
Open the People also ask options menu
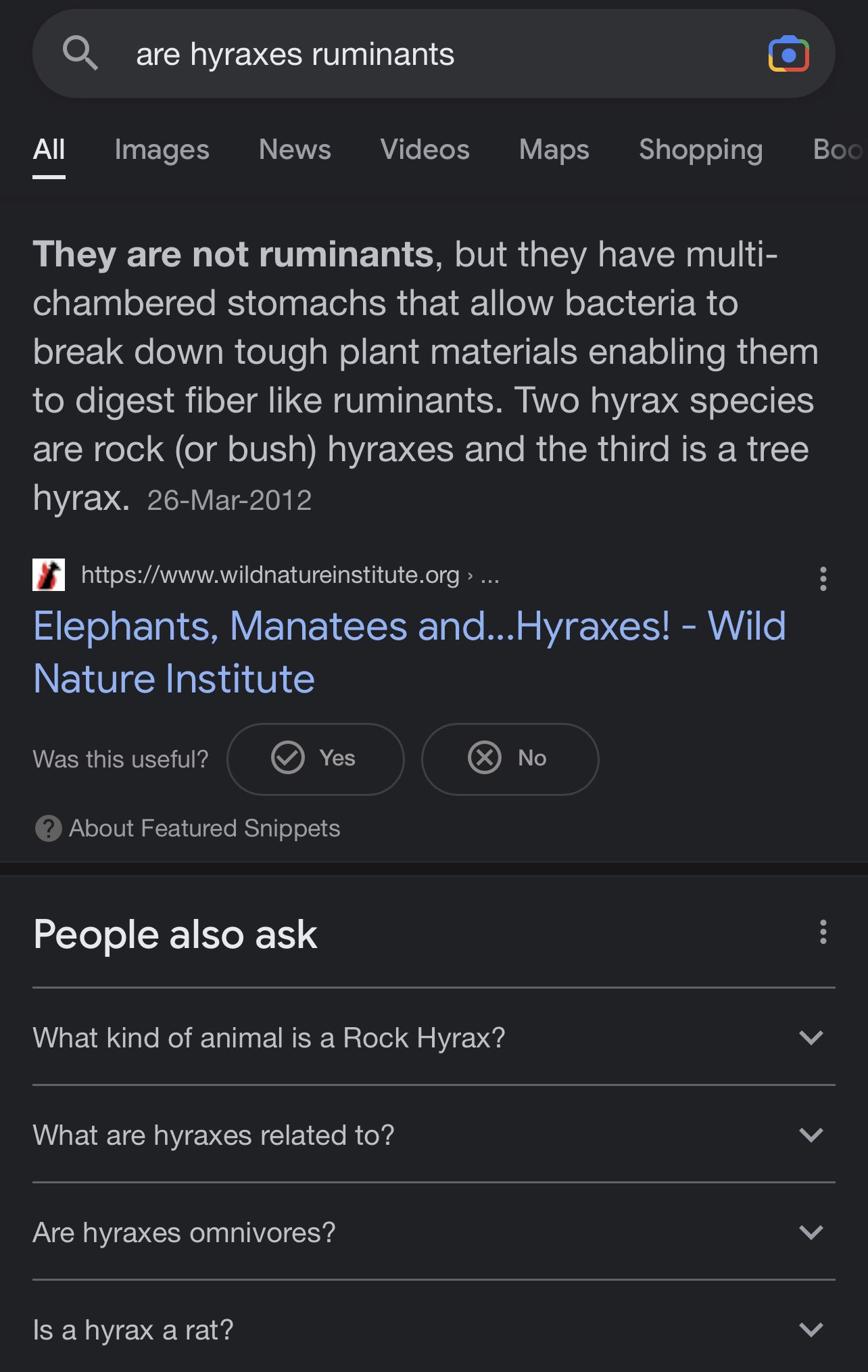pyautogui.click(x=823, y=932)
